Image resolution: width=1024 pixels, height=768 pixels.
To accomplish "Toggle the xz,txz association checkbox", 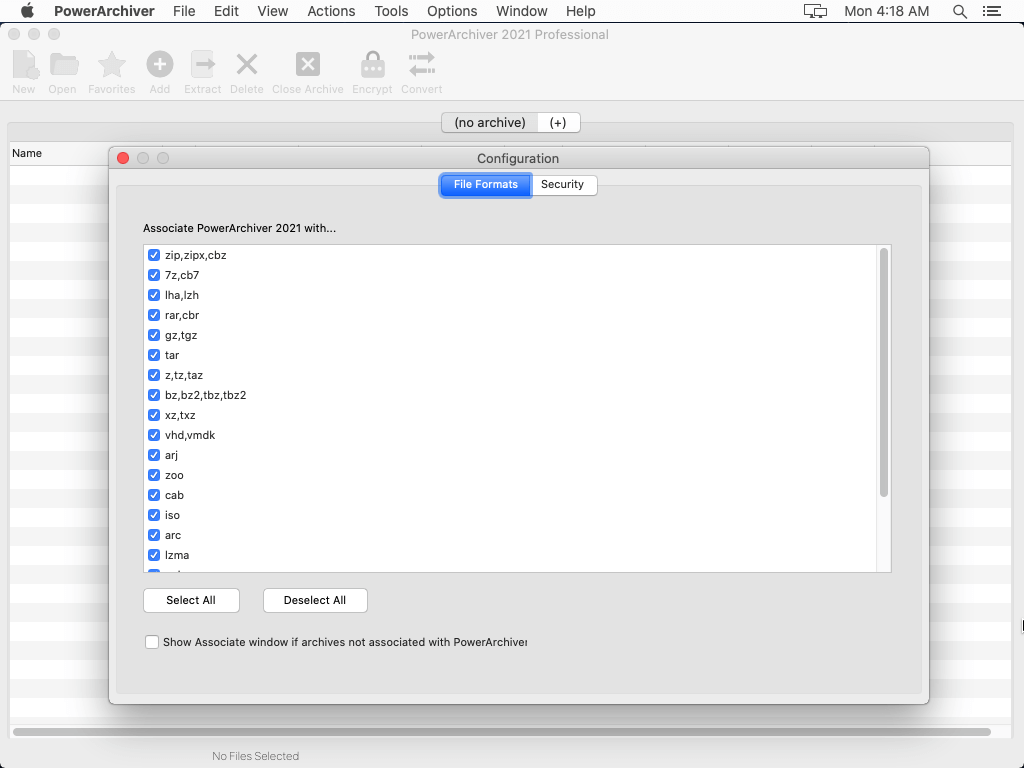I will click(154, 415).
